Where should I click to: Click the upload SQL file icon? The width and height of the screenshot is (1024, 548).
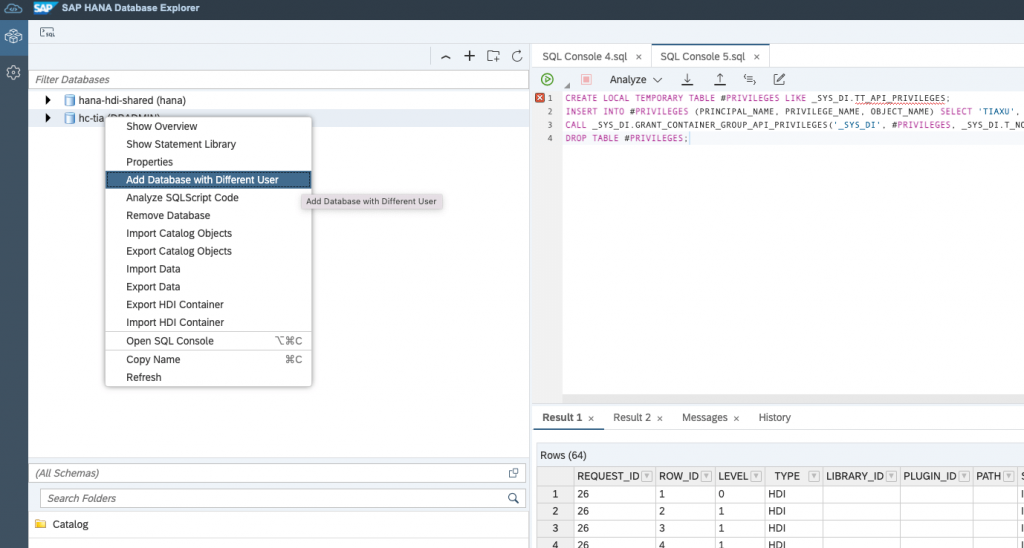point(720,79)
